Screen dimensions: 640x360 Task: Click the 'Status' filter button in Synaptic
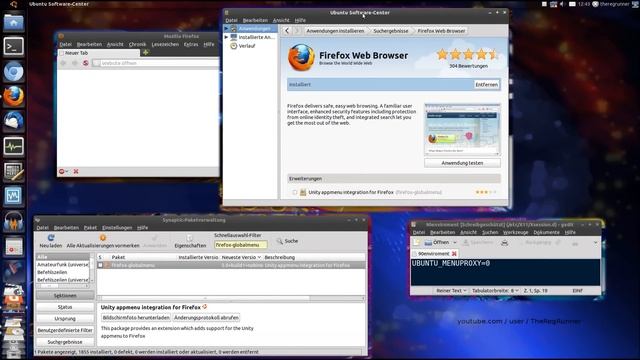65,307
